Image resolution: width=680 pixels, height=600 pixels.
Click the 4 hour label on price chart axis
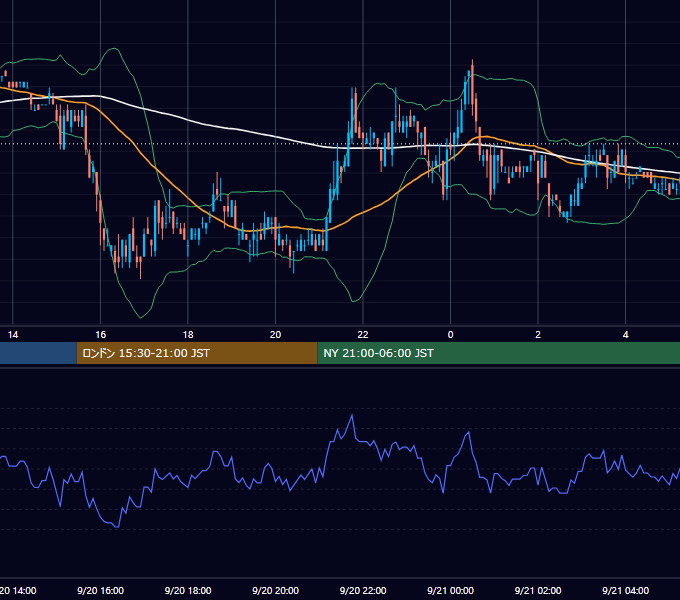pyautogui.click(x=625, y=335)
